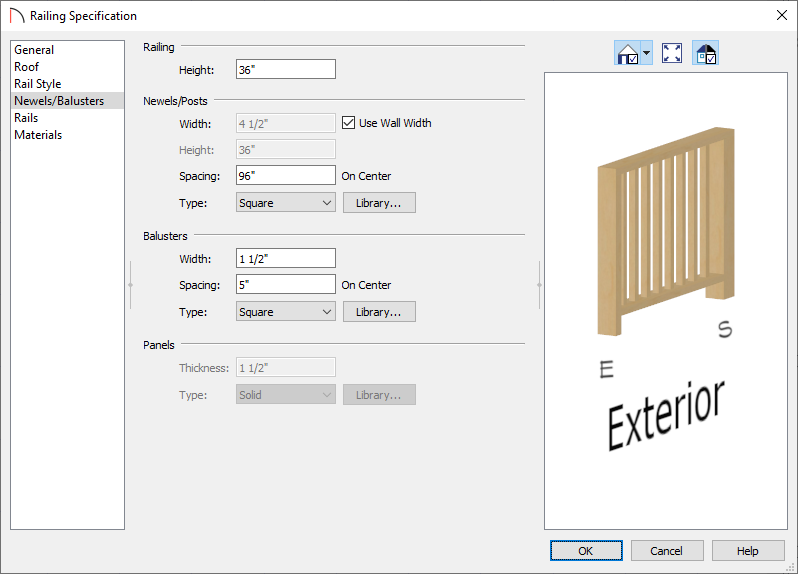
Task: Uncheck Use Wall Width checkbox
Action: 349,123
